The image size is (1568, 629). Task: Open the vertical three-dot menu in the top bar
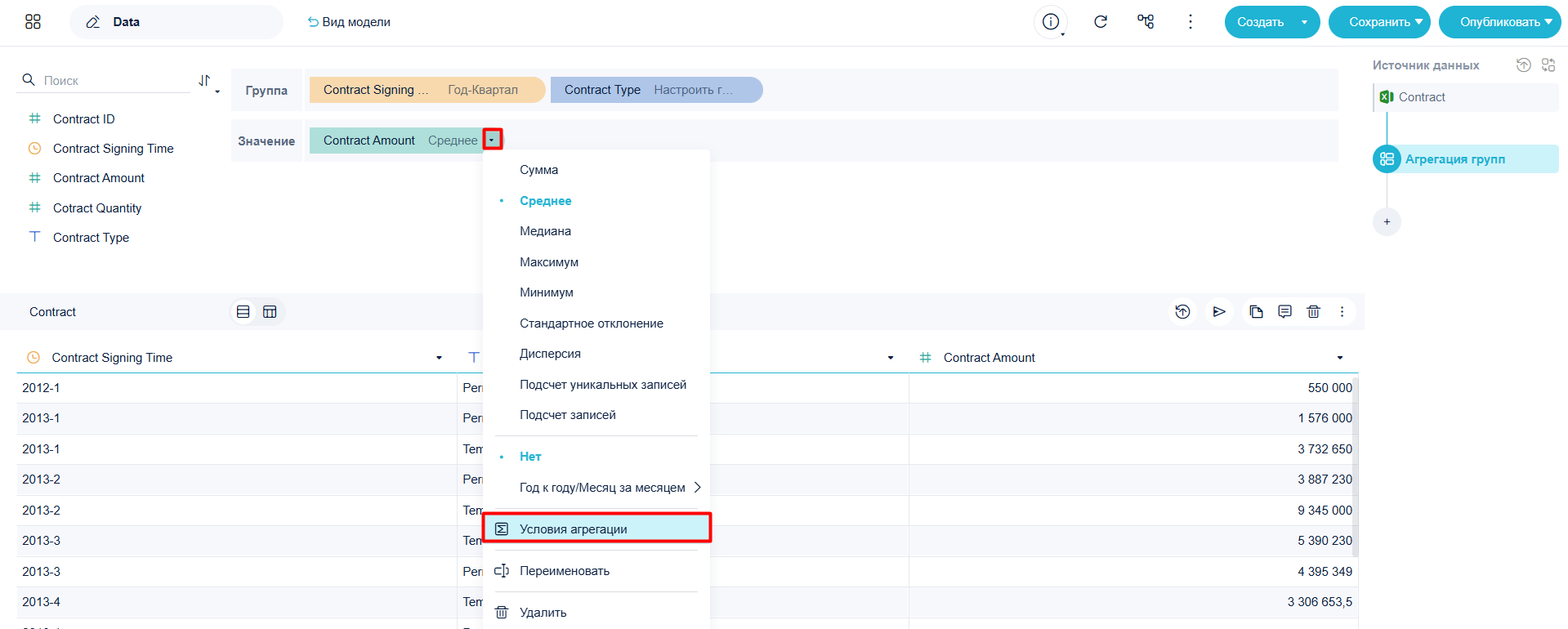pyautogui.click(x=1191, y=22)
